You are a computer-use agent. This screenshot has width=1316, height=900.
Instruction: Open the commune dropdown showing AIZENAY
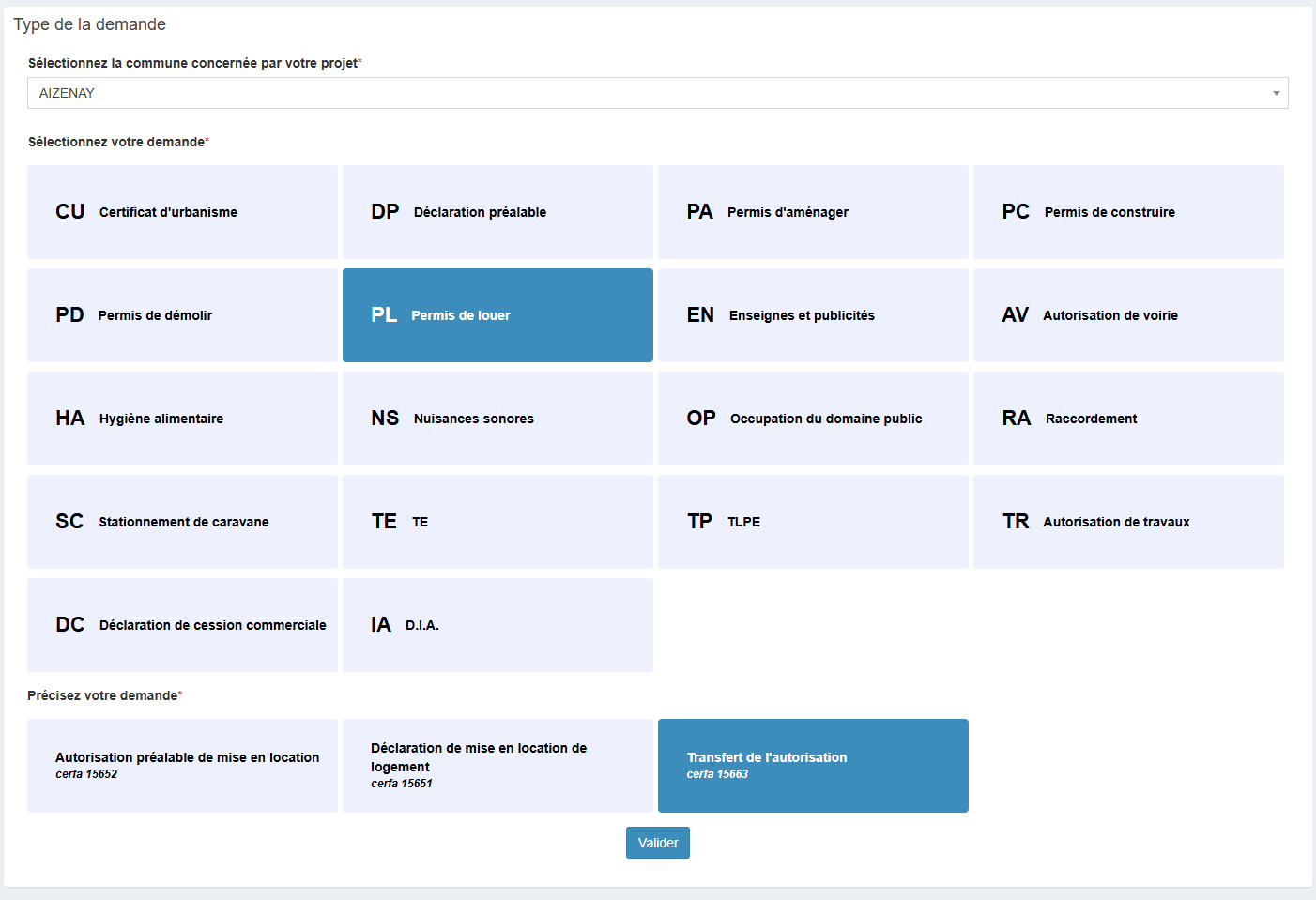click(x=657, y=93)
